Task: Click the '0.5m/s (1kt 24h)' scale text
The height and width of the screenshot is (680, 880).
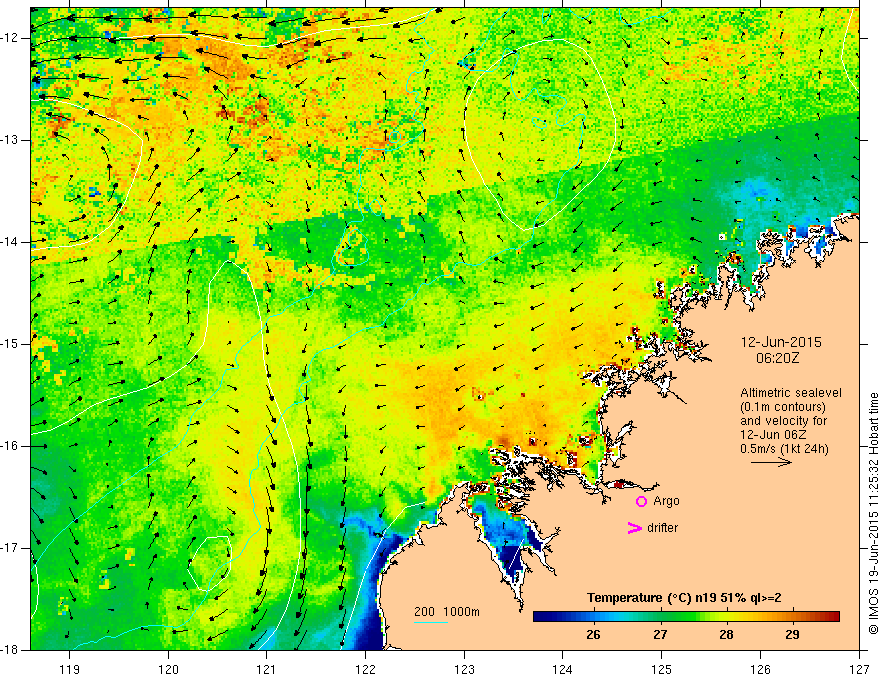Action: (784, 449)
